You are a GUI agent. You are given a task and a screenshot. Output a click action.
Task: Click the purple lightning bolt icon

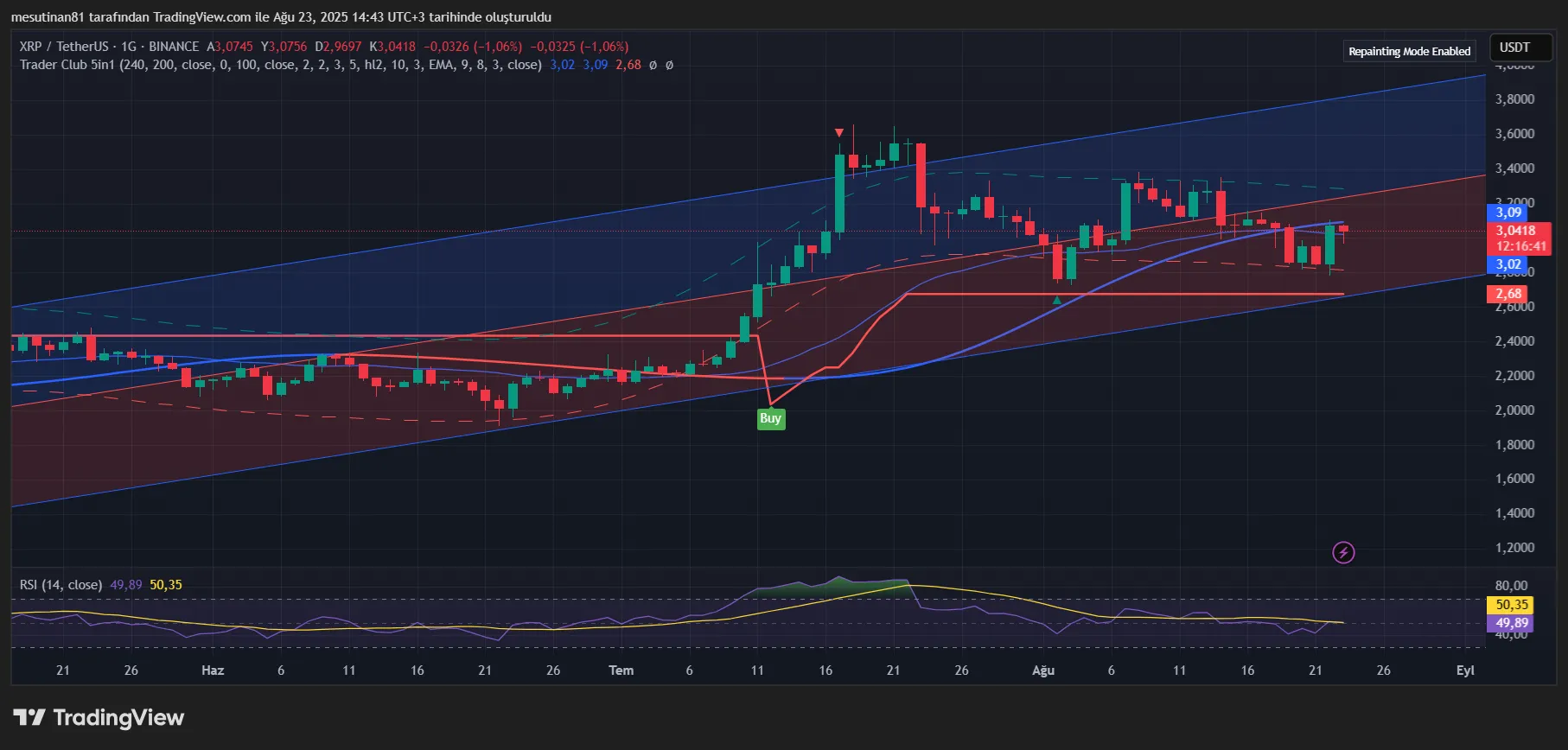tap(1343, 552)
